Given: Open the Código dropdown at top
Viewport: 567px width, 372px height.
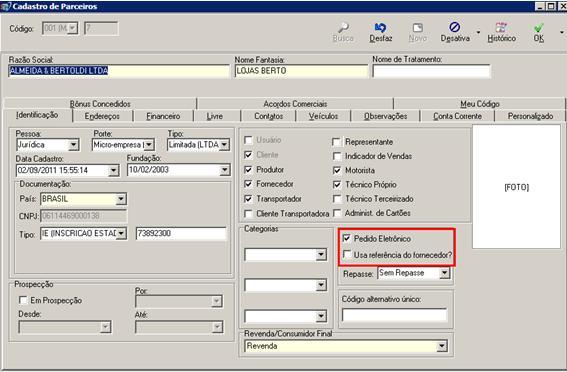Looking at the screenshot, I should pos(73,28).
